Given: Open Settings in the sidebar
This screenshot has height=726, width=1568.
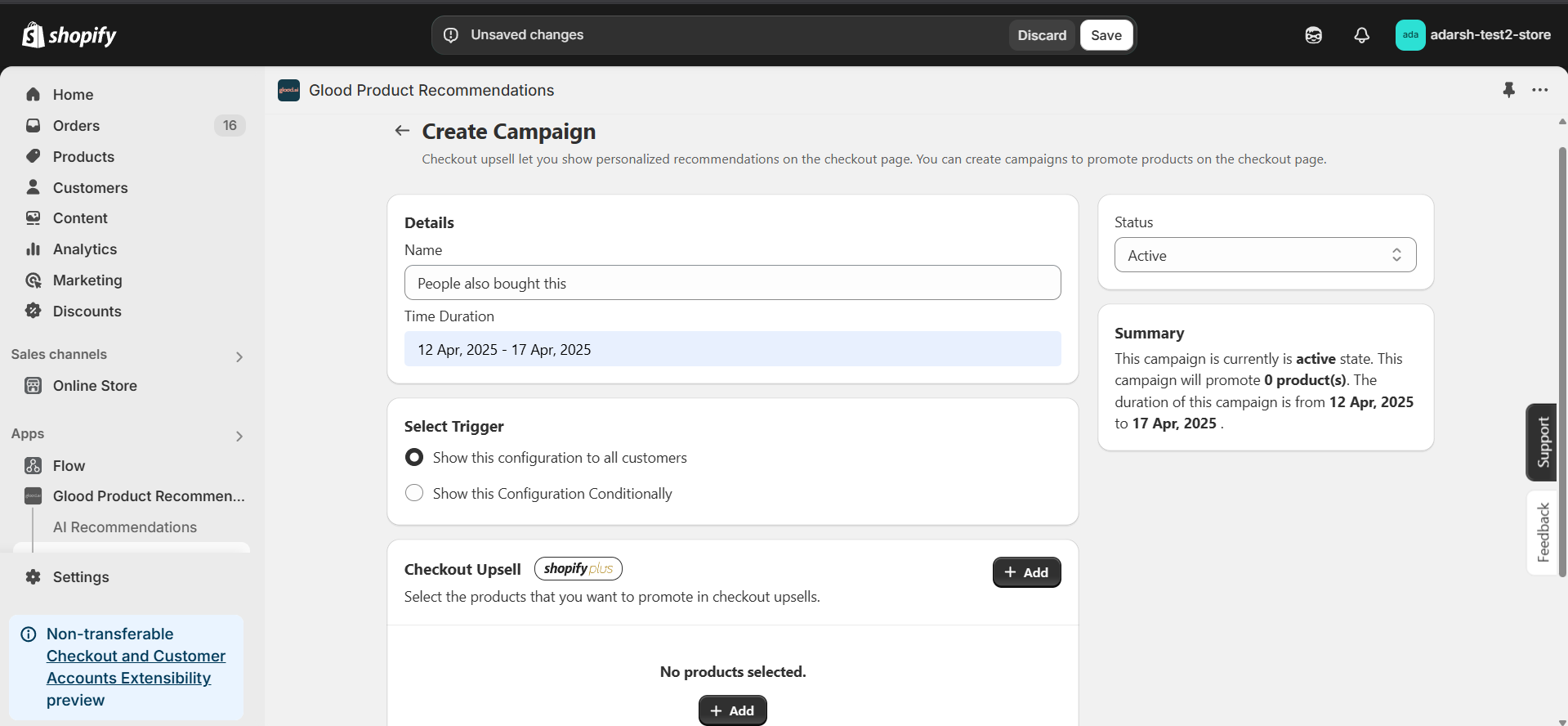Looking at the screenshot, I should click(80, 577).
